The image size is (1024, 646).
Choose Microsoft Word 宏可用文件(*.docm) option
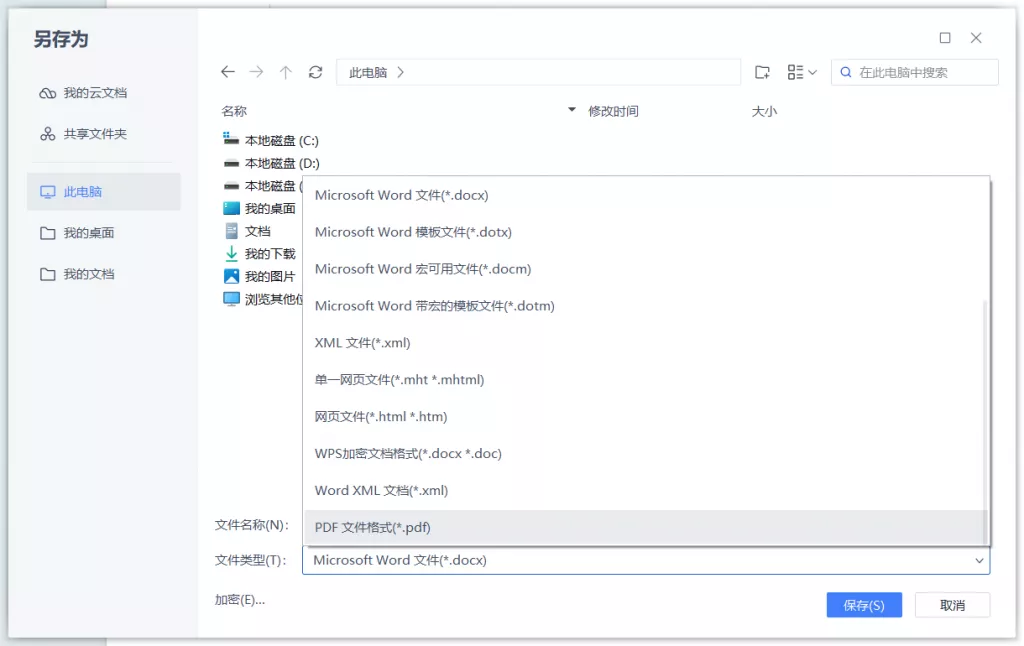[643, 269]
